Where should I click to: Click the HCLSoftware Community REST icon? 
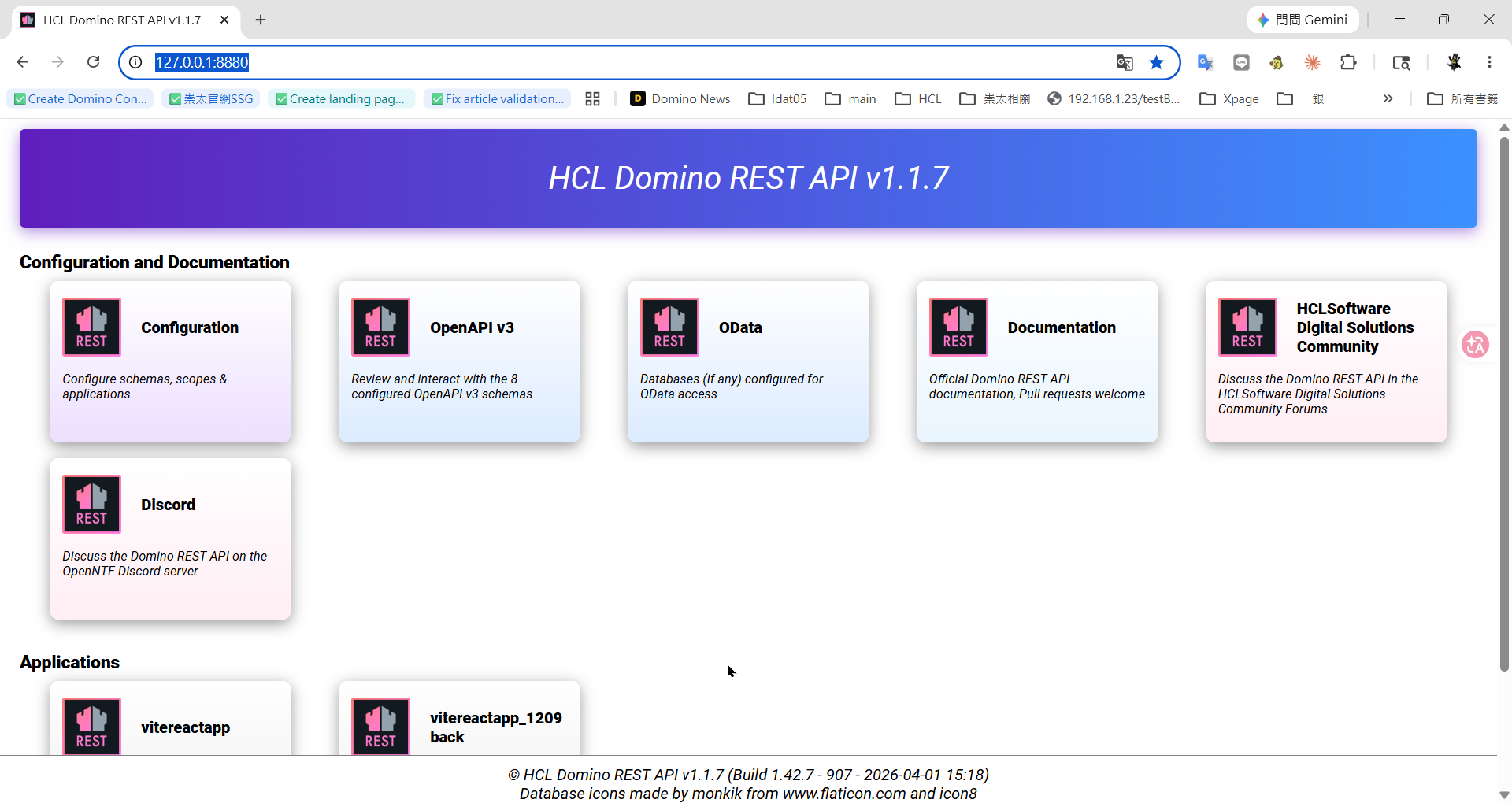1247,327
